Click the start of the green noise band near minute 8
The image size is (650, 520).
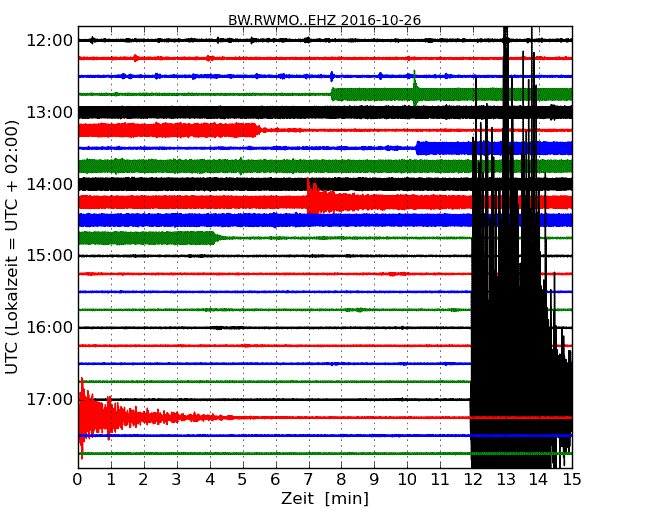pos(334,95)
